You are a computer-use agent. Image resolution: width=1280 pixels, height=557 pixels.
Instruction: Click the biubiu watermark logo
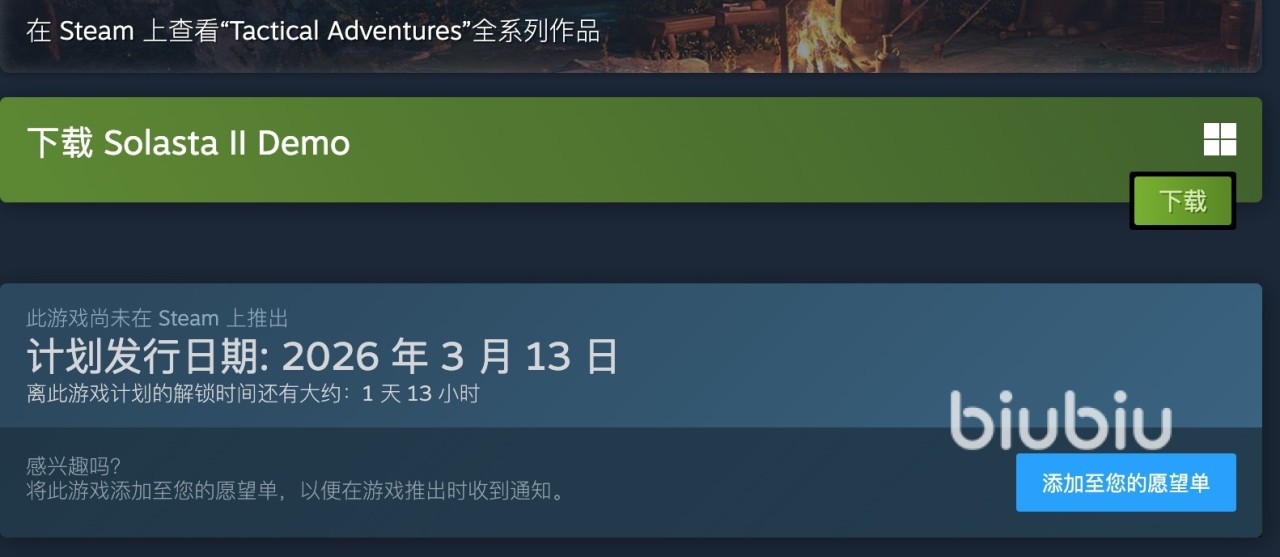pyautogui.click(x=1060, y=419)
